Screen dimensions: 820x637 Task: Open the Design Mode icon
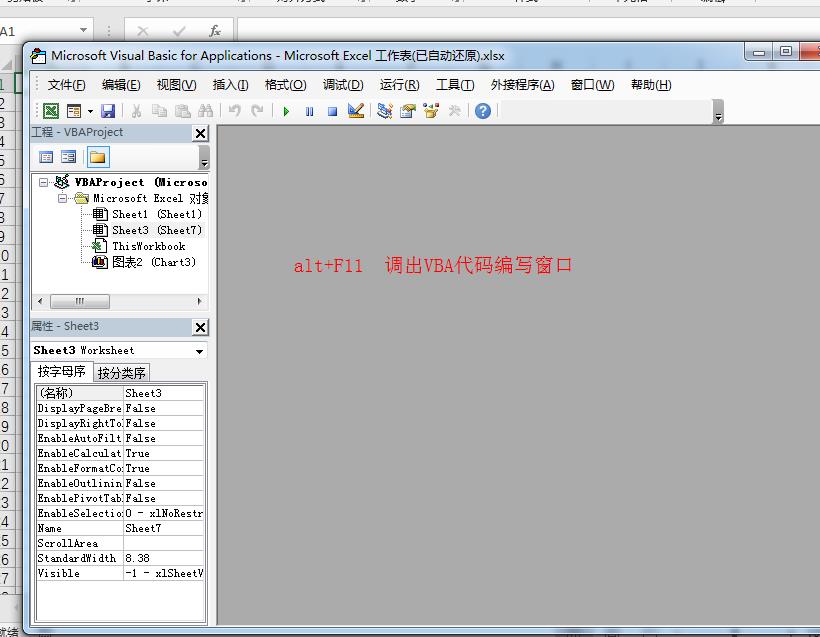pyautogui.click(x=355, y=111)
